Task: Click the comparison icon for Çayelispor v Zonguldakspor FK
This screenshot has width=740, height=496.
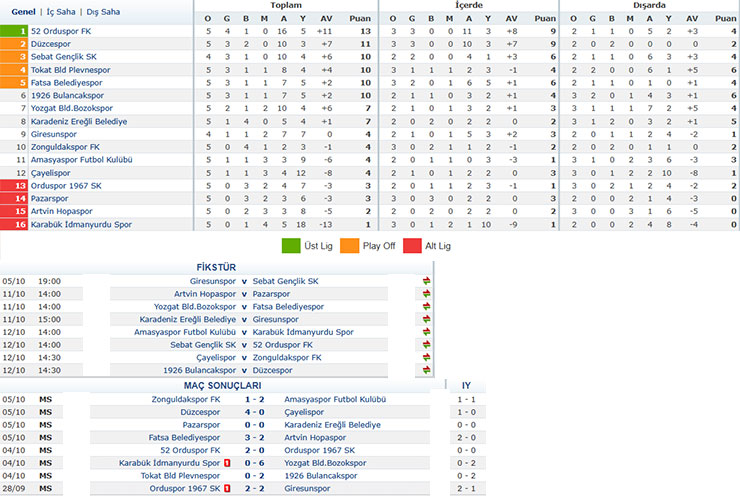Action: (x=427, y=357)
